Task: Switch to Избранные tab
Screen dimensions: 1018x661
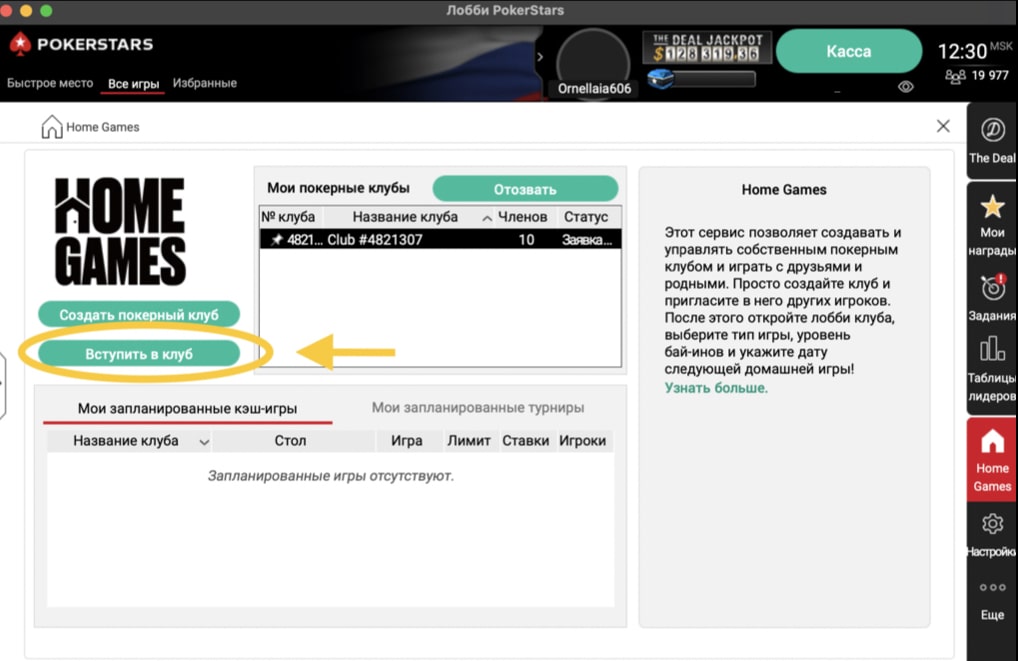Action: pyautogui.click(x=205, y=83)
